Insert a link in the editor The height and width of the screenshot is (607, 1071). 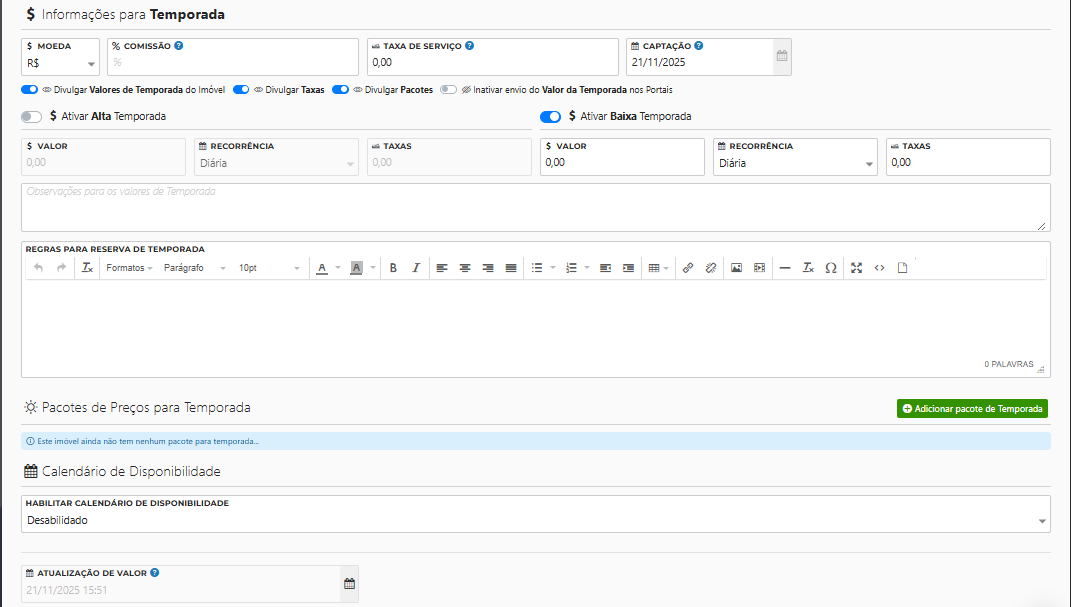687,268
